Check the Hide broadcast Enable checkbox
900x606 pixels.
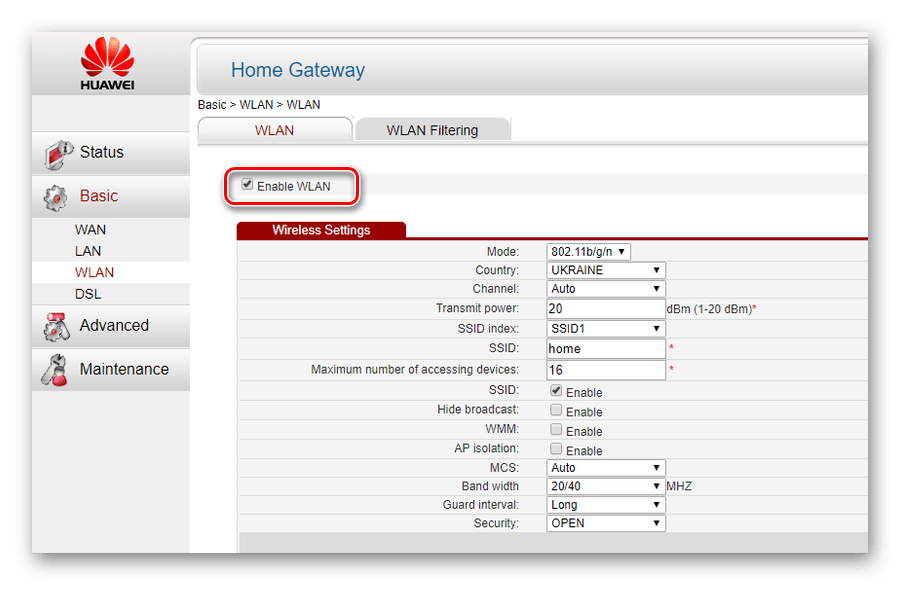pos(556,410)
